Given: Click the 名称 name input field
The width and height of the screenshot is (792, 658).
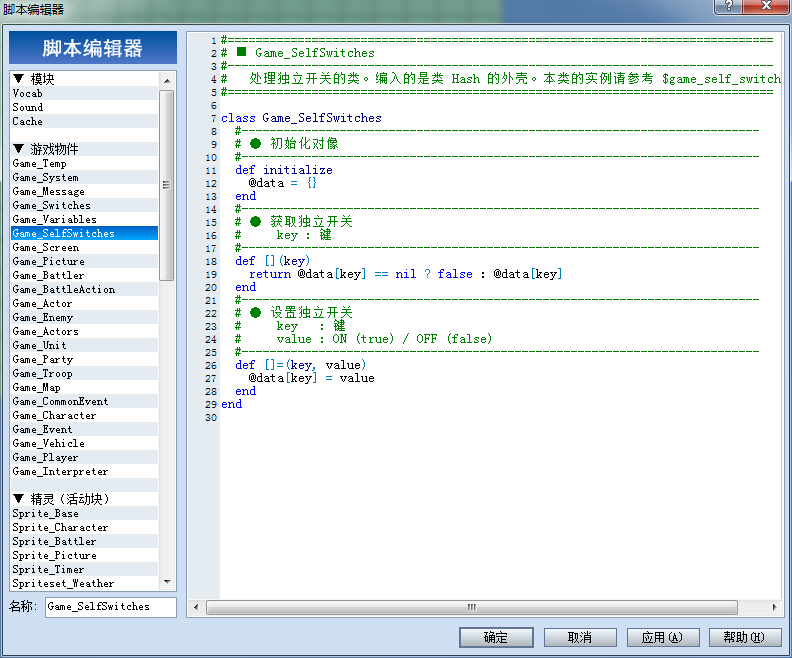Looking at the screenshot, I should (x=111, y=606).
